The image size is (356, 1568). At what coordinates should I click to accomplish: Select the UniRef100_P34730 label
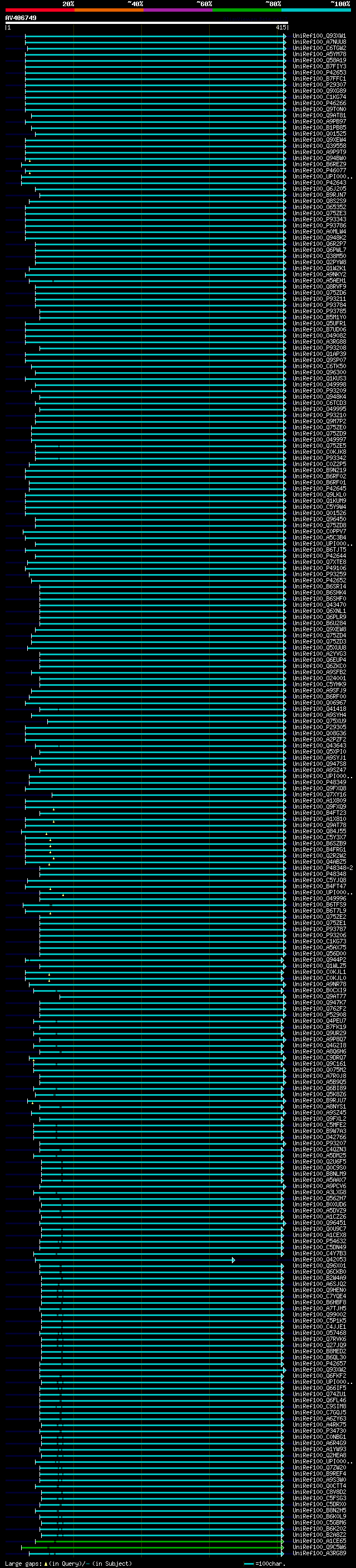point(319,1431)
